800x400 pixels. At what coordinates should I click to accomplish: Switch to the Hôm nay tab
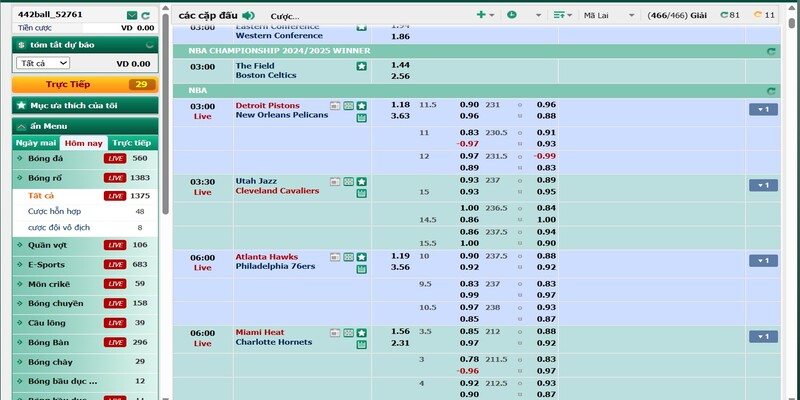[x=84, y=143]
